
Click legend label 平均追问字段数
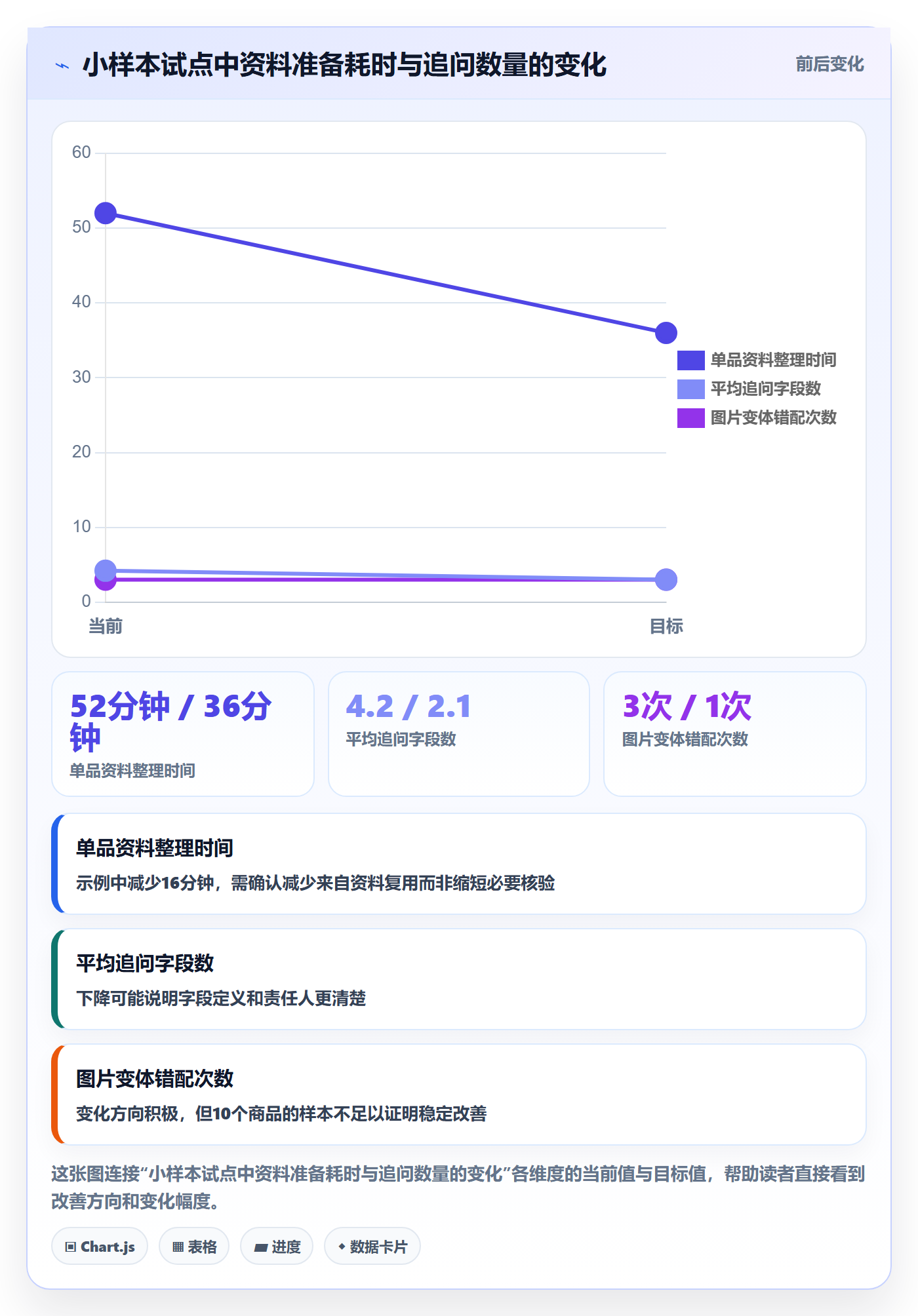765,389
